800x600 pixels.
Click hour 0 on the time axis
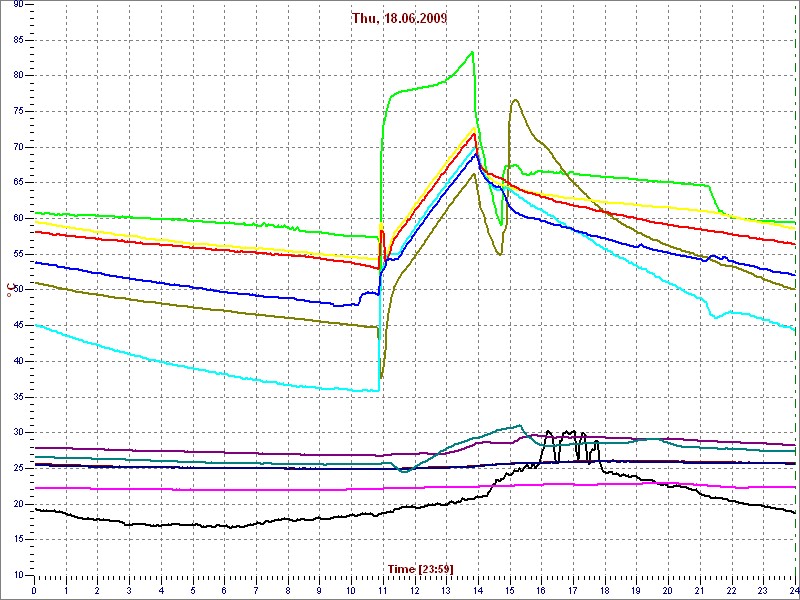coord(34,590)
